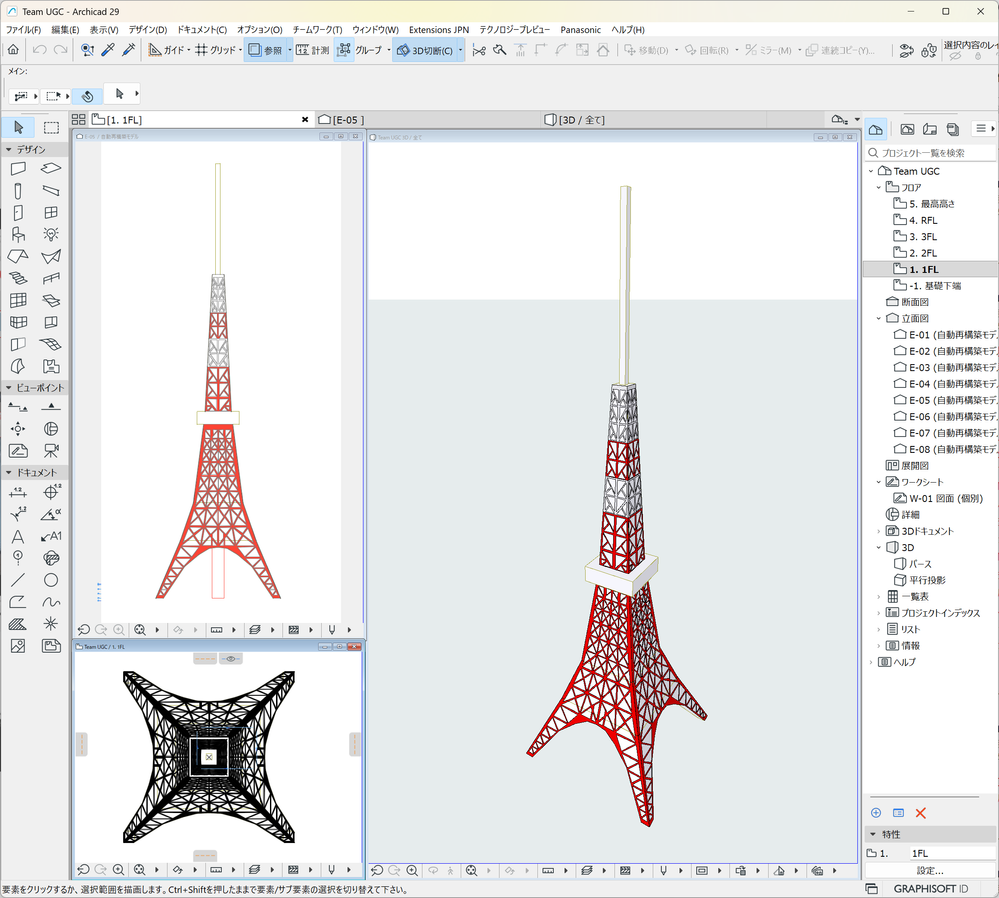Click the tab overview grid icon

pyautogui.click(x=78, y=119)
